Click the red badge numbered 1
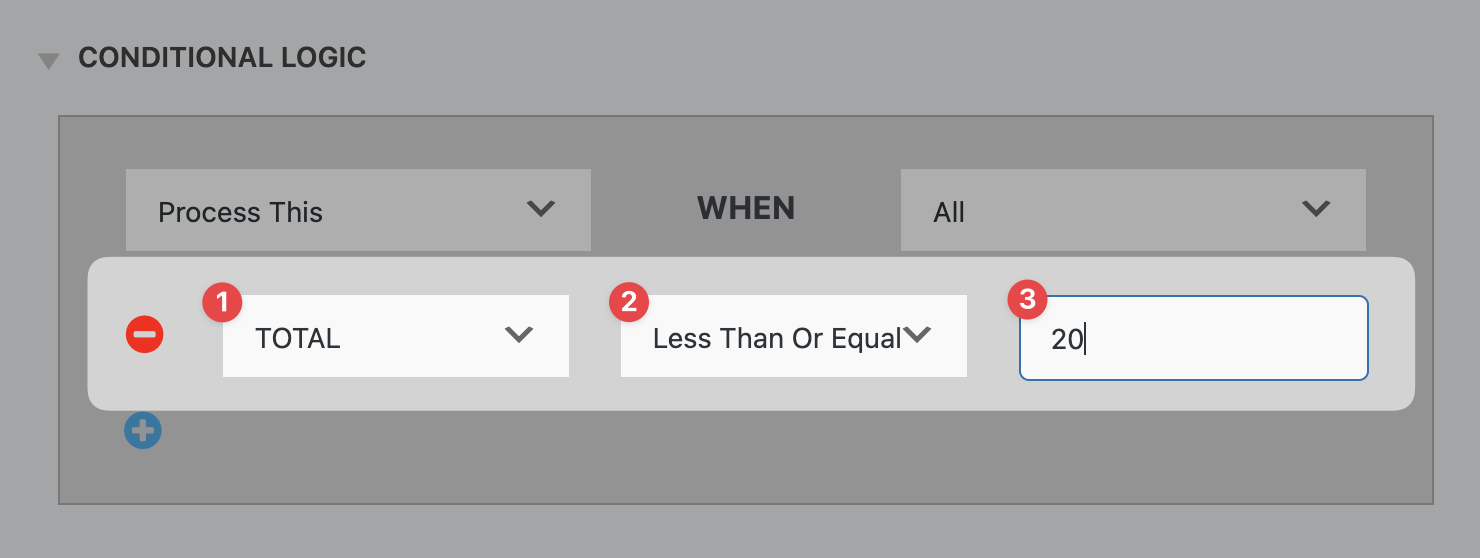This screenshot has width=1480, height=558. pos(222,301)
